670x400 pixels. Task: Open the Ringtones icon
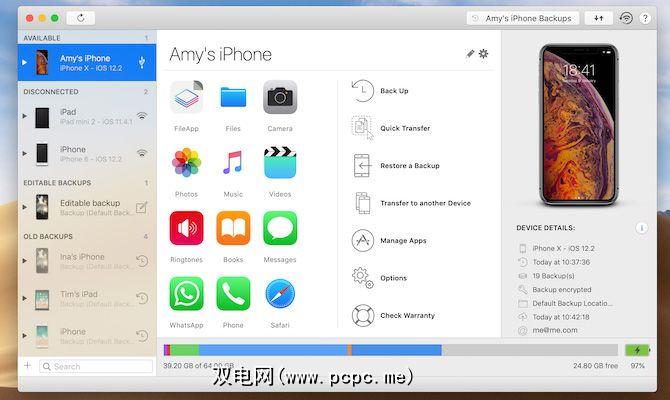click(x=186, y=228)
